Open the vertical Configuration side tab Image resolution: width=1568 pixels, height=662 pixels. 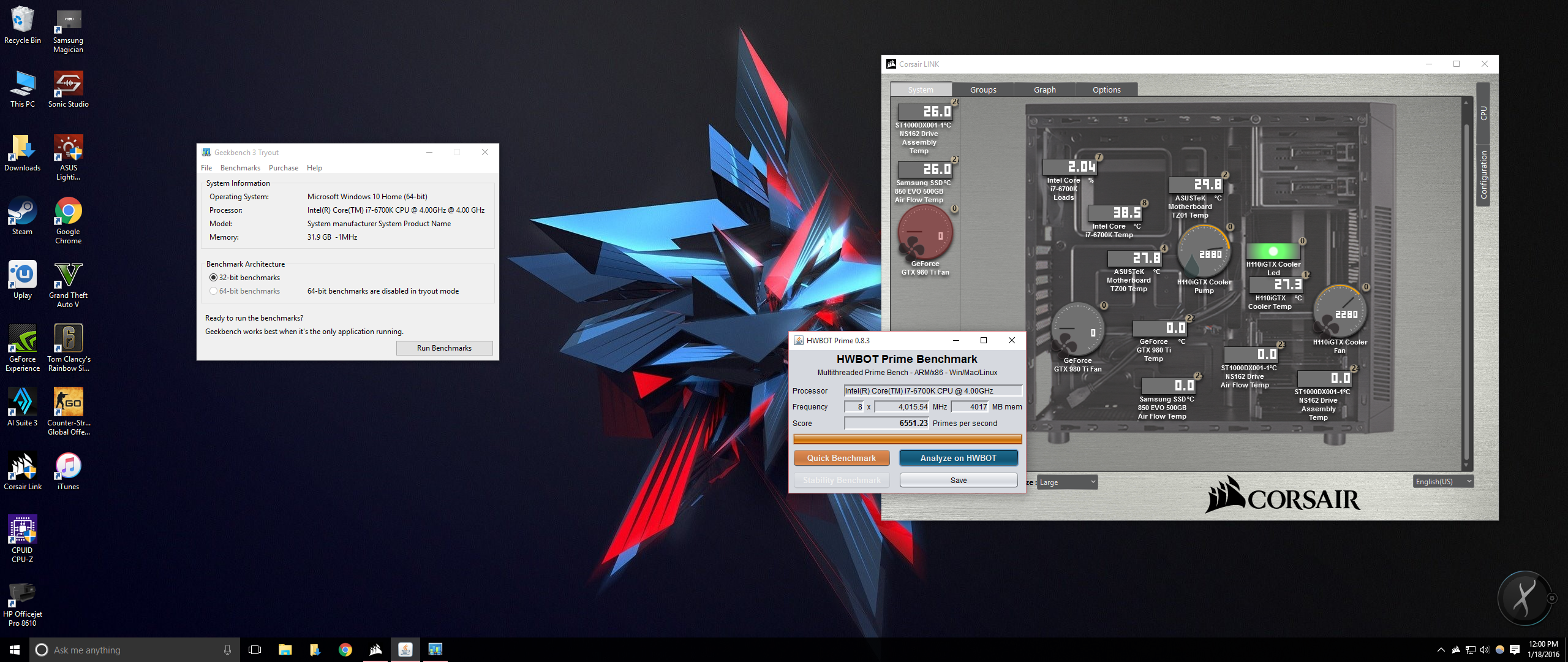point(1483,175)
